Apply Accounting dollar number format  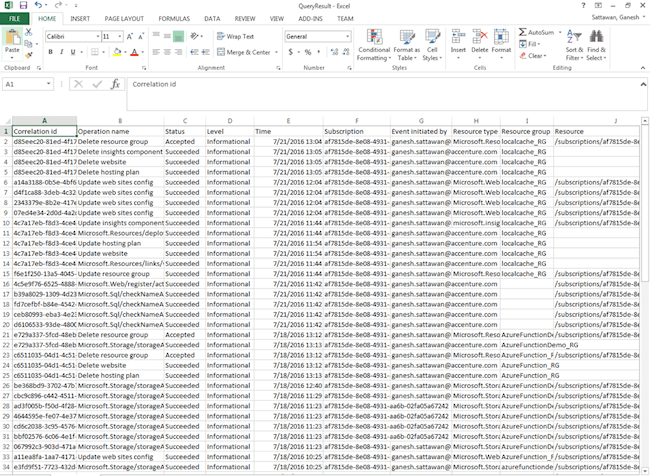[x=291, y=52]
